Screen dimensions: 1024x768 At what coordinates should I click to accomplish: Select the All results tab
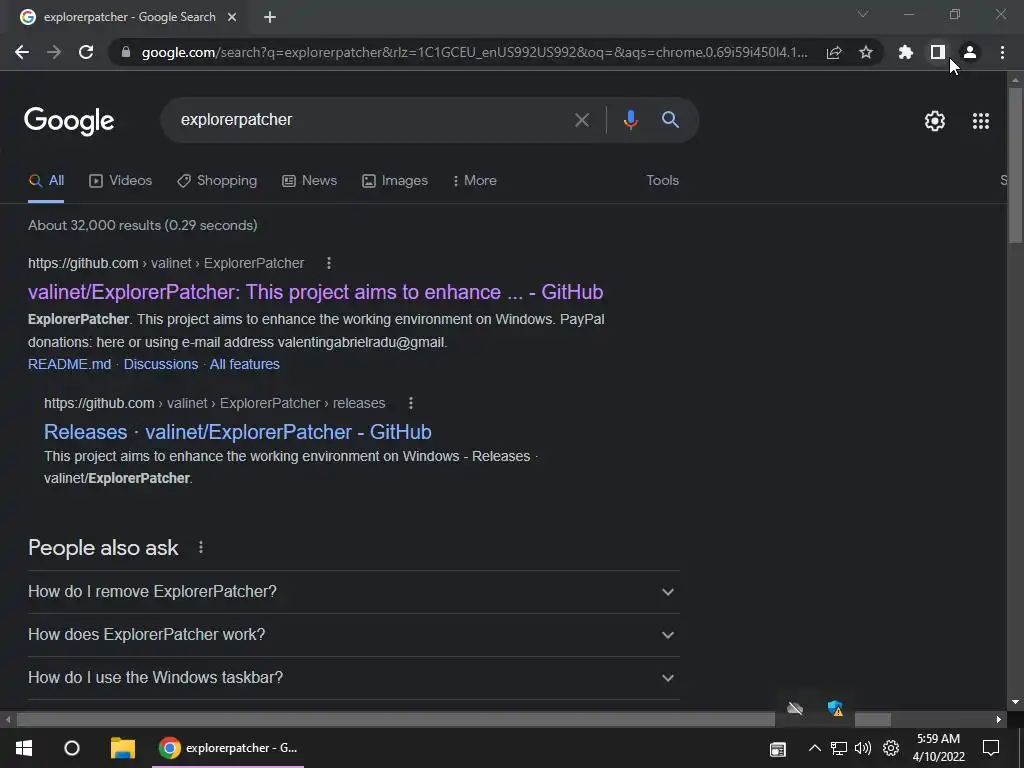point(46,181)
